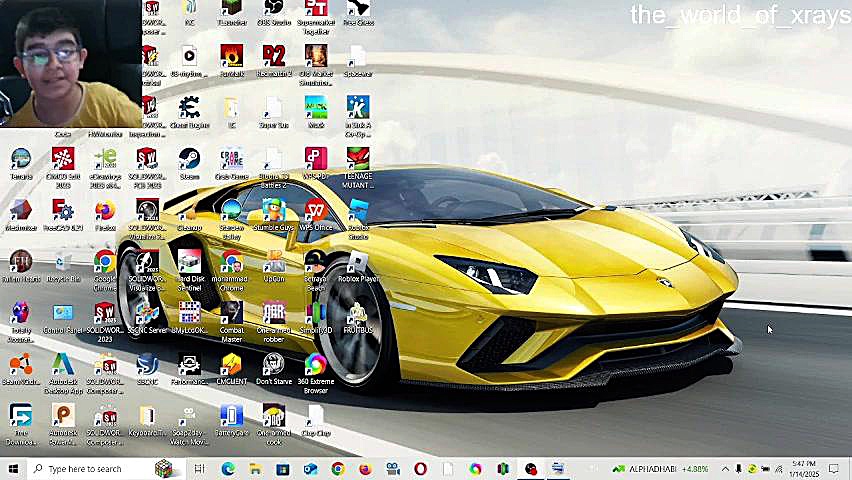The width and height of the screenshot is (852, 480).
Task: Open the Stumble Guys desktop icon
Action: point(273,215)
